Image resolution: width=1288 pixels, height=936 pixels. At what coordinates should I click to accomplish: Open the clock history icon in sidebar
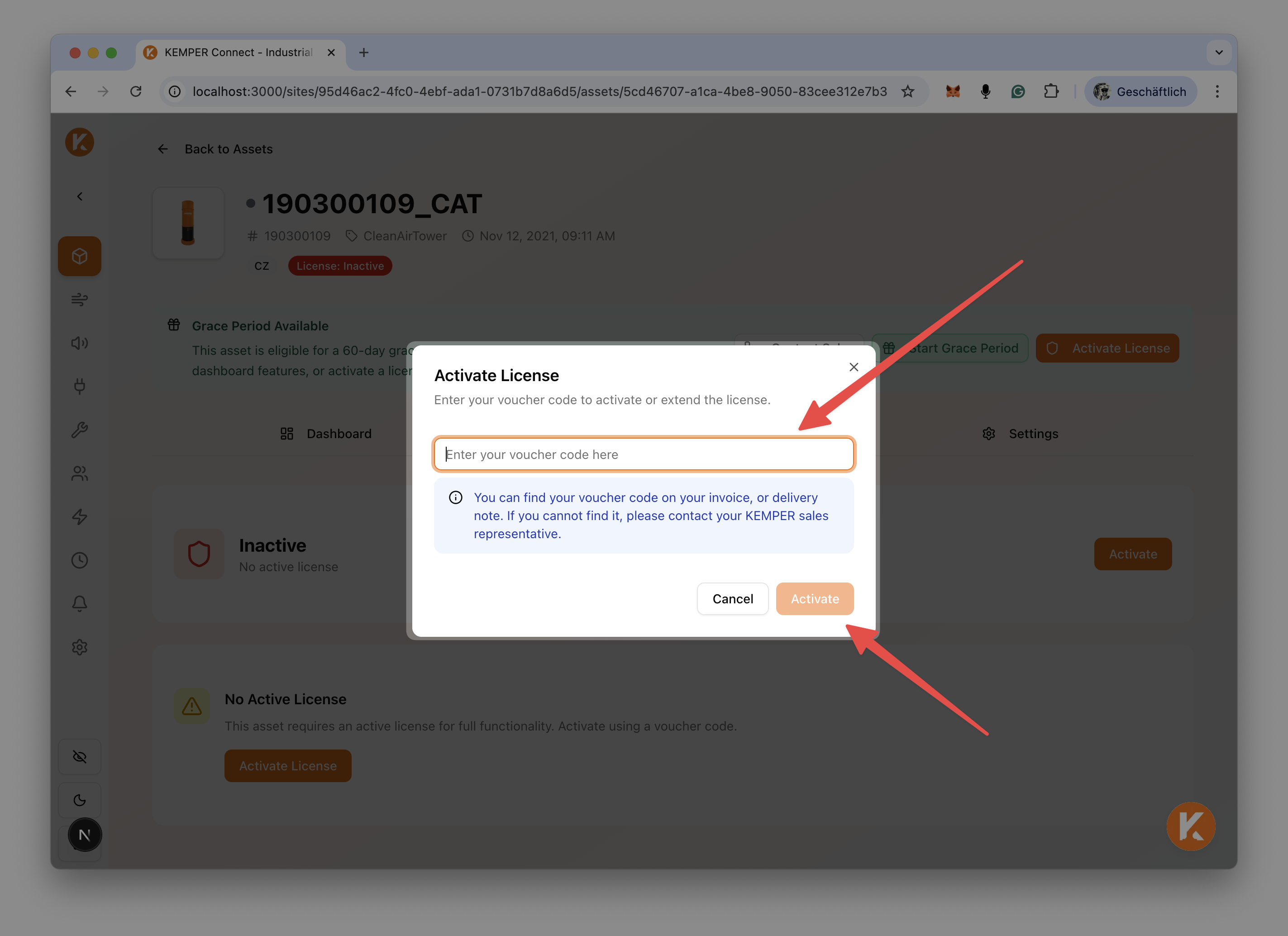pos(80,561)
